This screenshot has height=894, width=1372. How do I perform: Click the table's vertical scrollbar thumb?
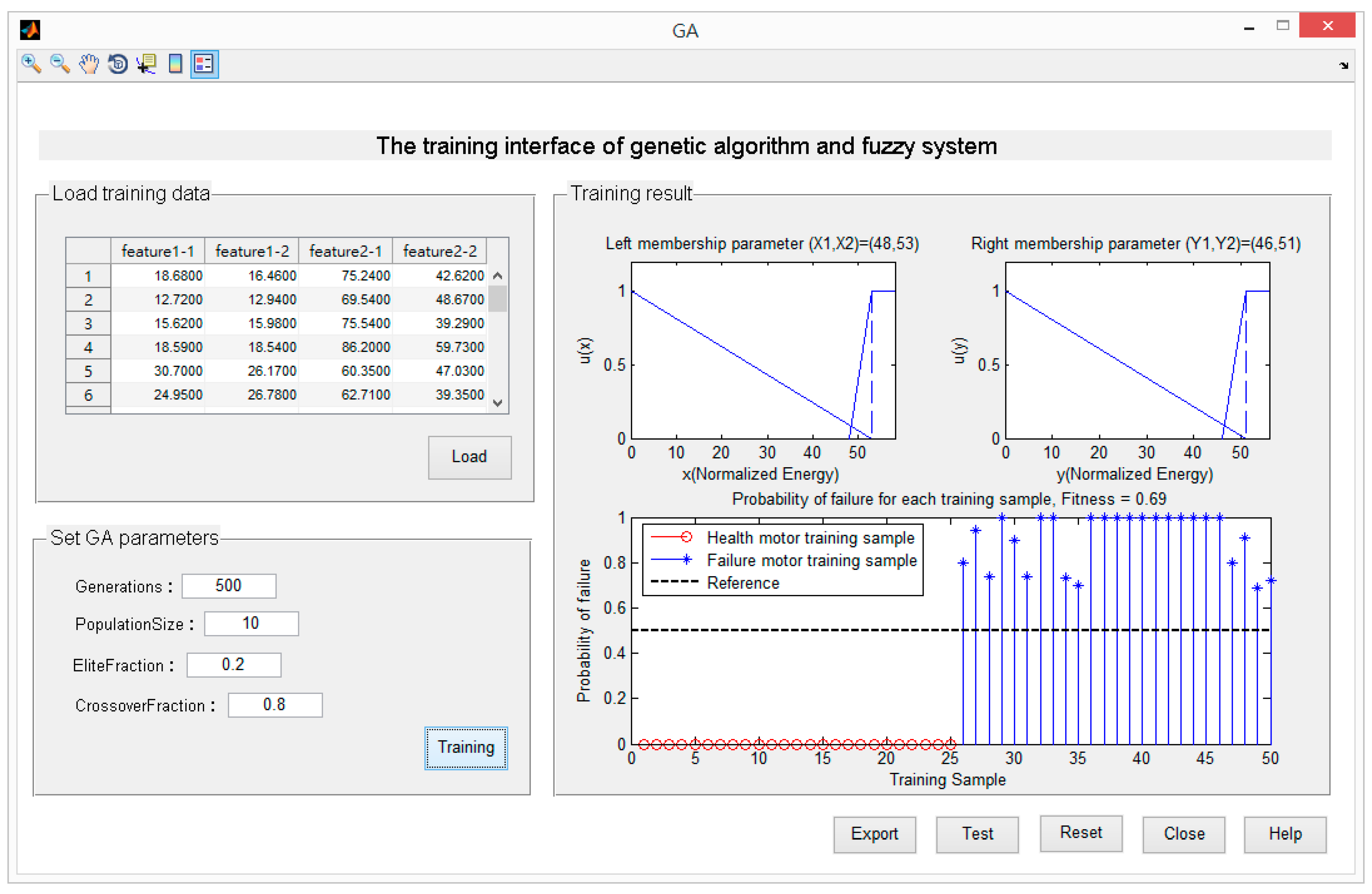pyautogui.click(x=498, y=299)
